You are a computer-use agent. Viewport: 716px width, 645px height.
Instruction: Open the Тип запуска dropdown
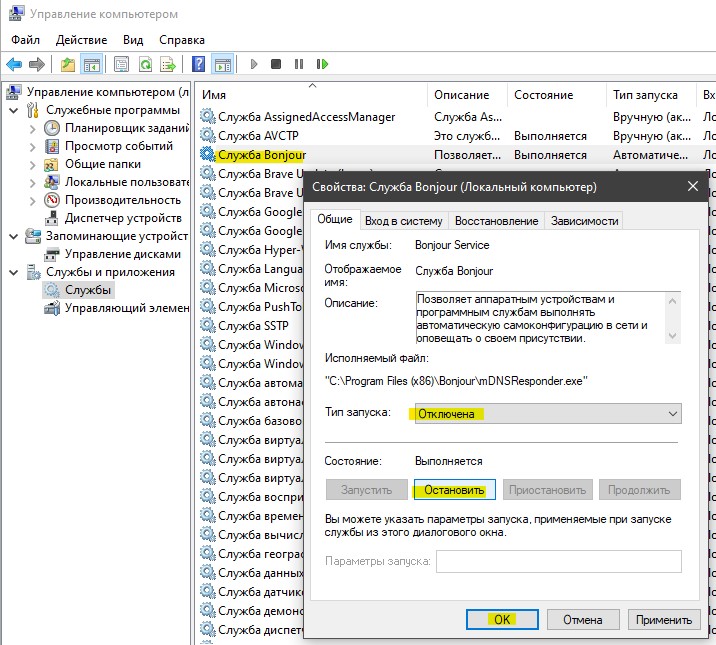[x=548, y=414]
